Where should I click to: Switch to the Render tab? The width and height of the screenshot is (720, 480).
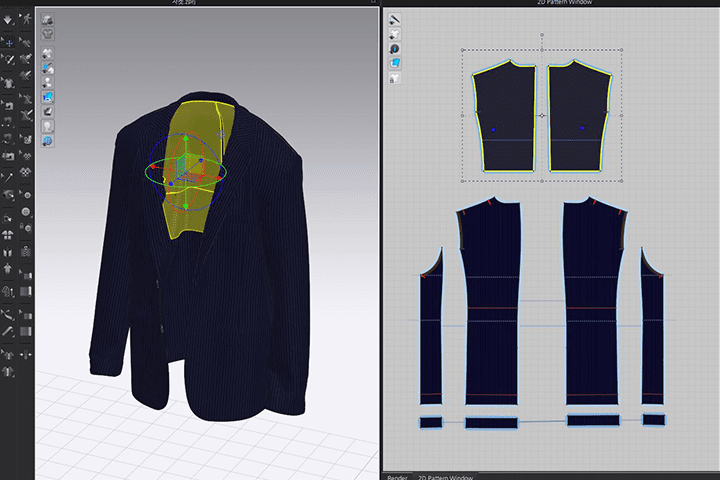click(x=398, y=477)
